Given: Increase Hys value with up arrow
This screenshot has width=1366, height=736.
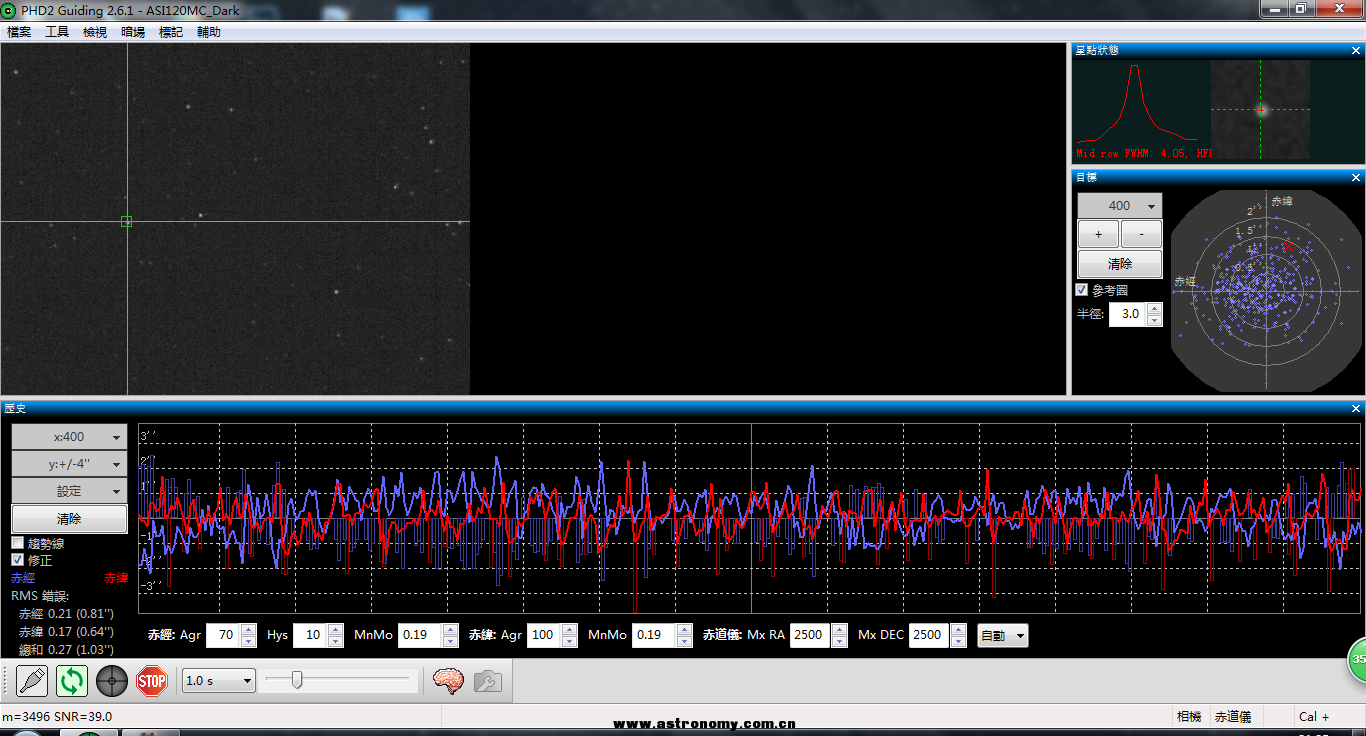Looking at the screenshot, I should (335, 629).
